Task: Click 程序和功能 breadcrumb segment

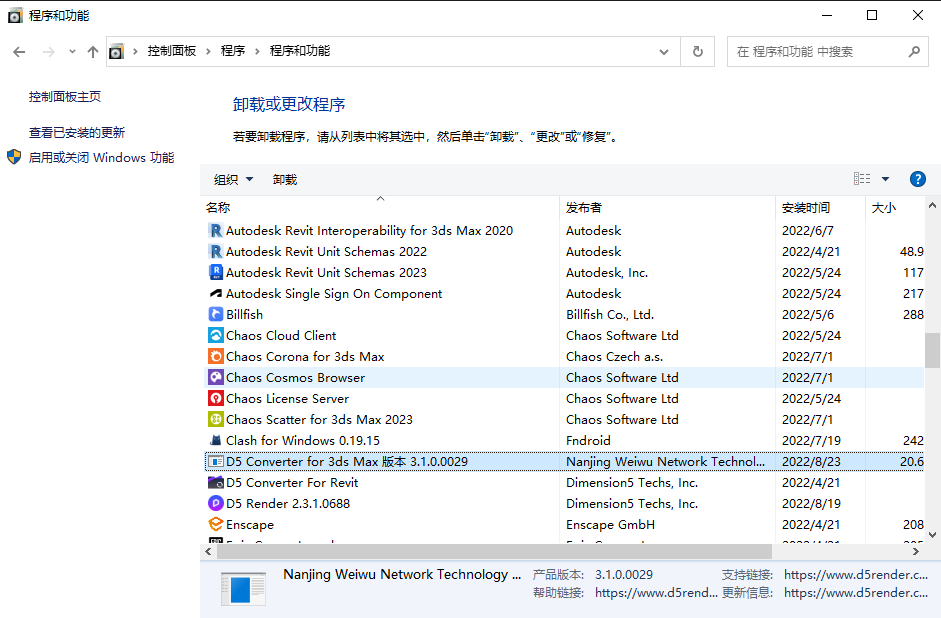Action: coord(299,51)
